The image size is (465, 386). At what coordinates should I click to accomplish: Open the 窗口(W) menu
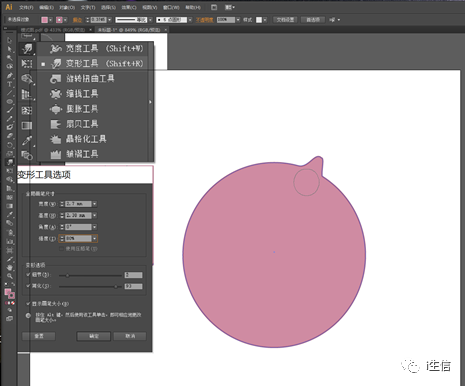[171, 7]
